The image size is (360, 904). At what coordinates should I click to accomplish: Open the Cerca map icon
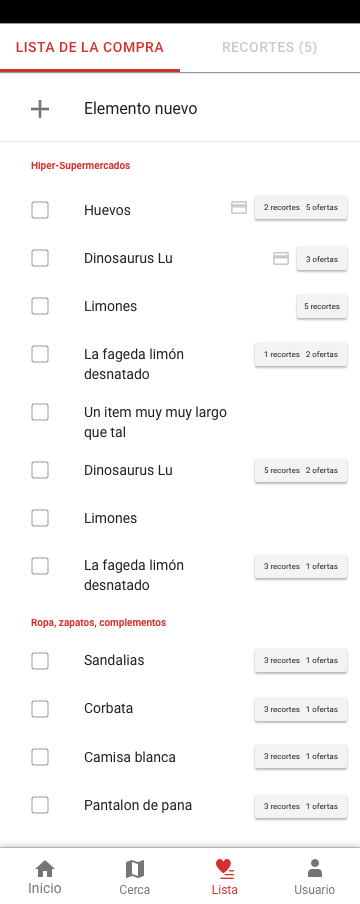[134, 869]
